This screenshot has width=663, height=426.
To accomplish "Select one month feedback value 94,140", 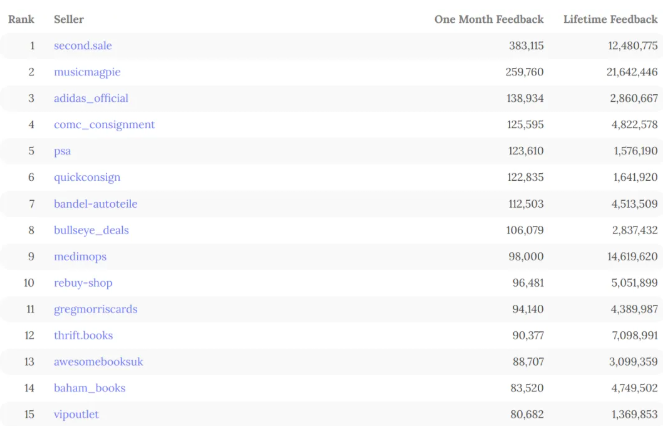I will point(528,309).
